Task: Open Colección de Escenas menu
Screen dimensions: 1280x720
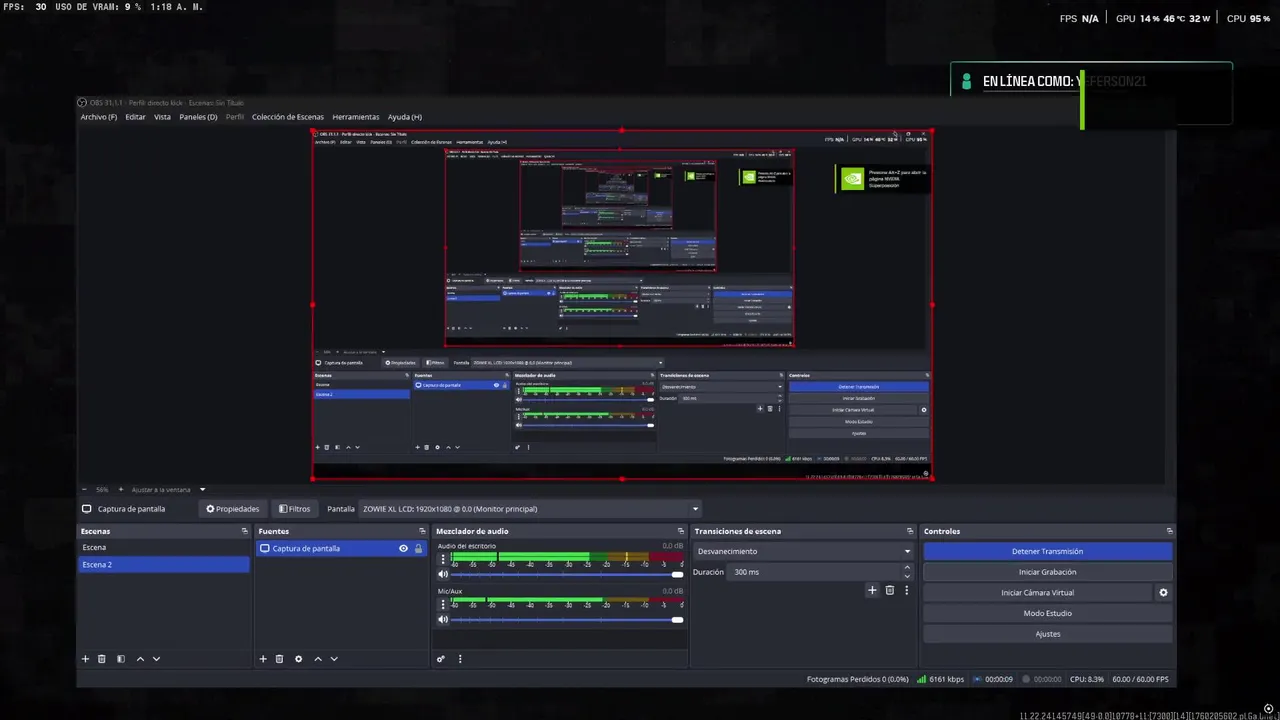Action: pos(288,117)
